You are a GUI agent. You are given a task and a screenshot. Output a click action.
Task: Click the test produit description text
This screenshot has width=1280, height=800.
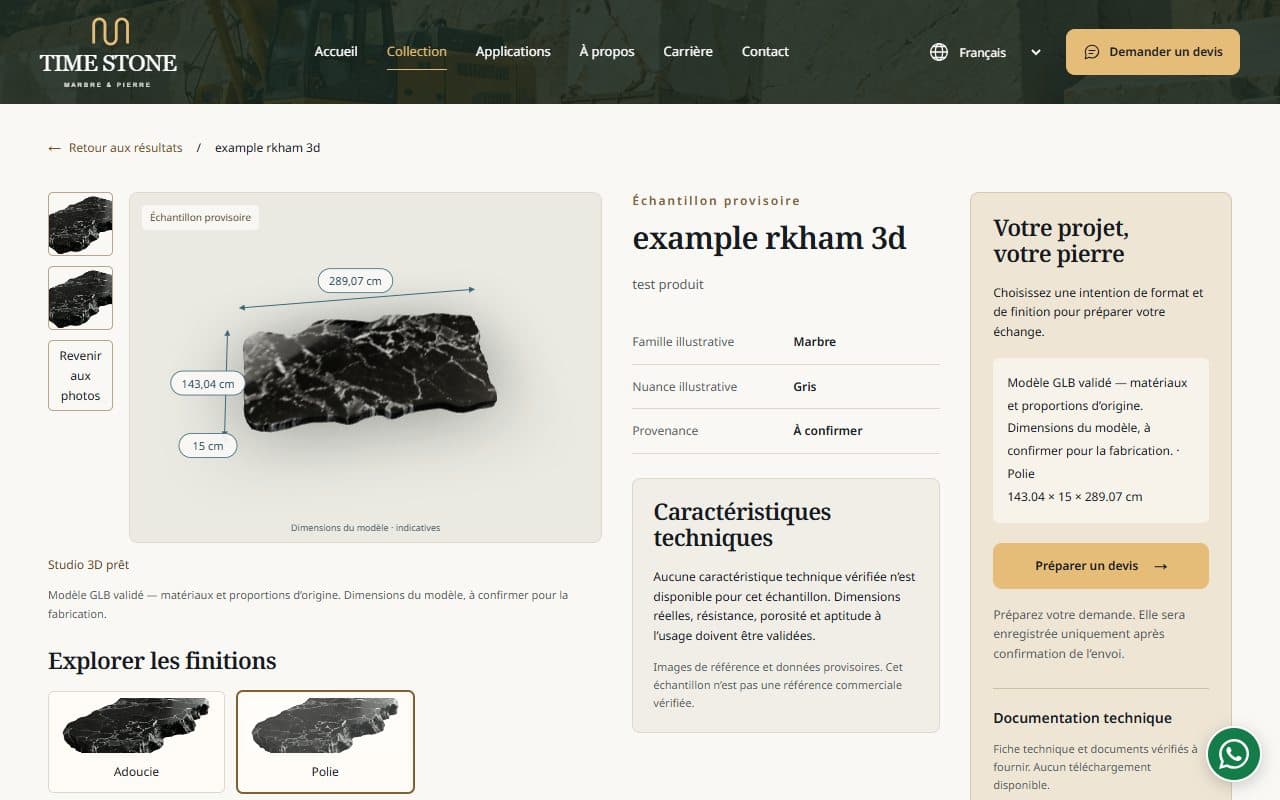click(x=668, y=285)
